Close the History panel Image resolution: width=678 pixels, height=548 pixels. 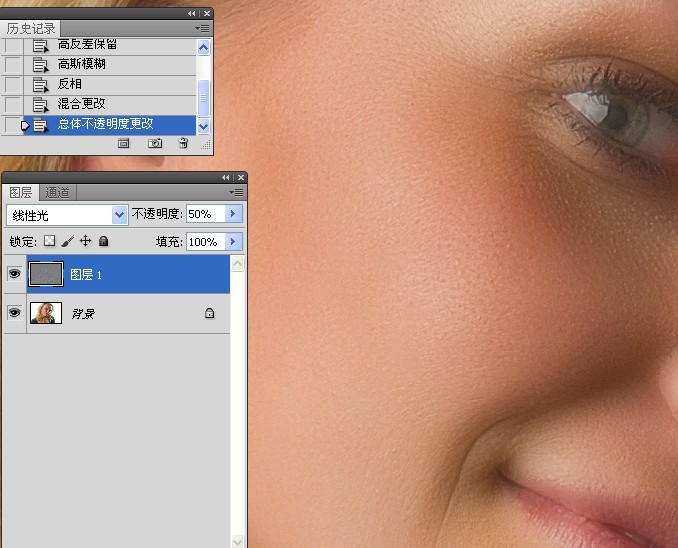pyautogui.click(x=207, y=13)
